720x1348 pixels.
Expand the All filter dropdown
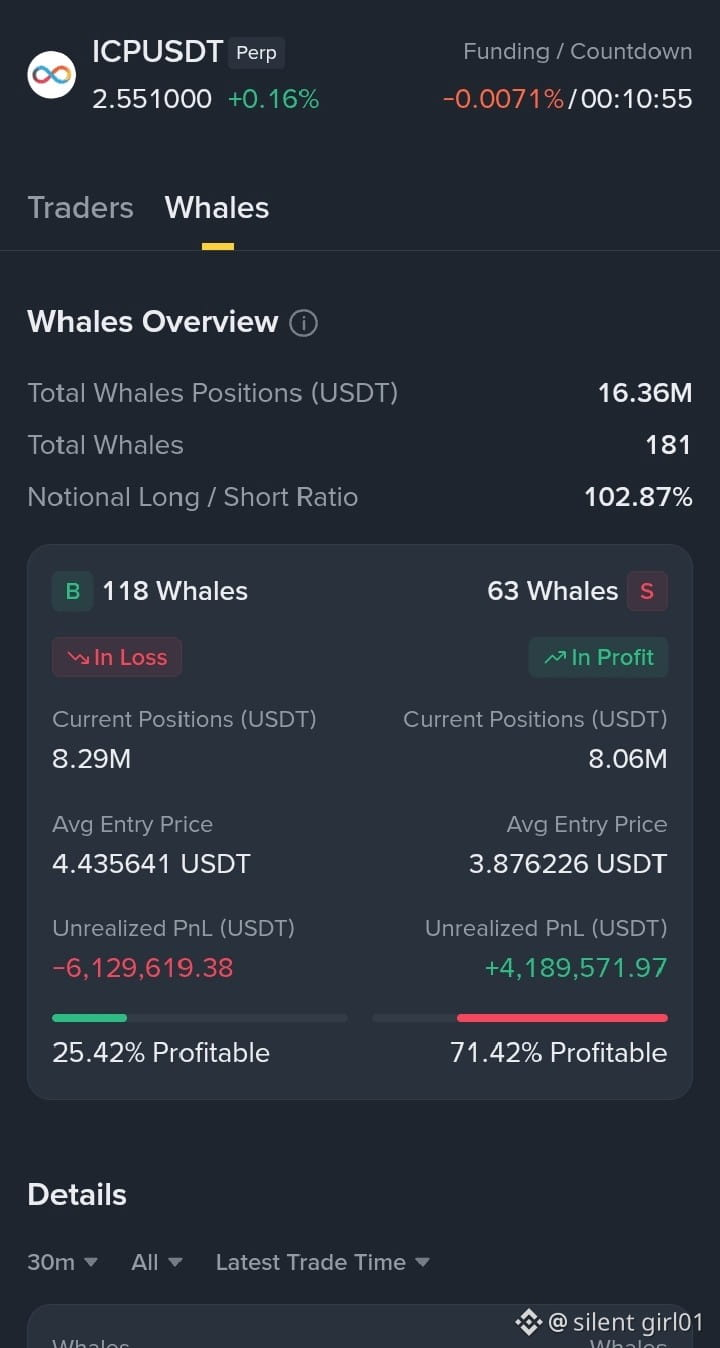click(x=157, y=1262)
